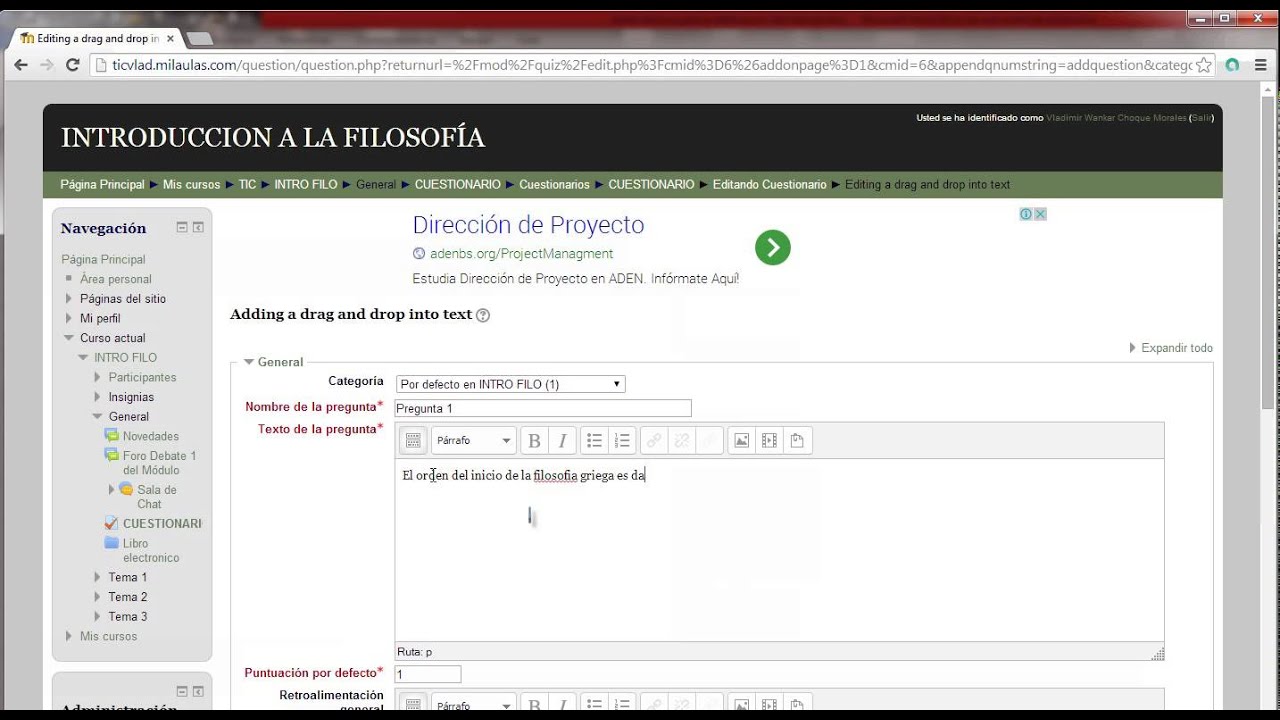1280x720 pixels.
Task: Click the editor resize handle corner
Action: 1157,653
